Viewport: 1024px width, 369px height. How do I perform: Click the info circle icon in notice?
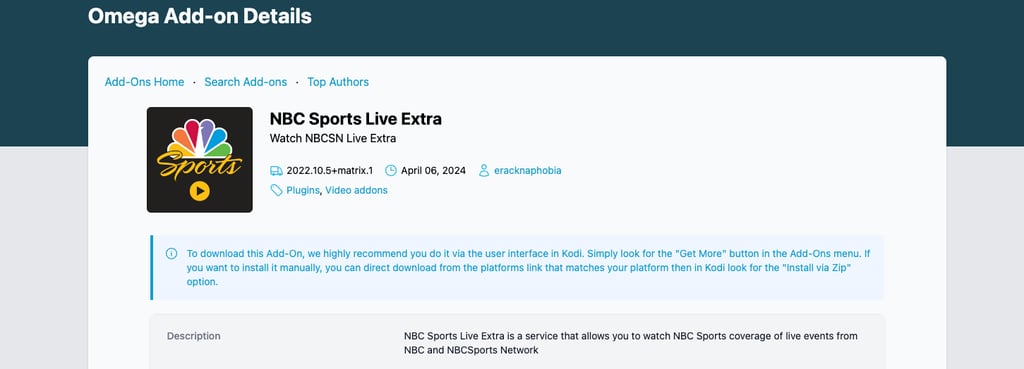[171, 253]
